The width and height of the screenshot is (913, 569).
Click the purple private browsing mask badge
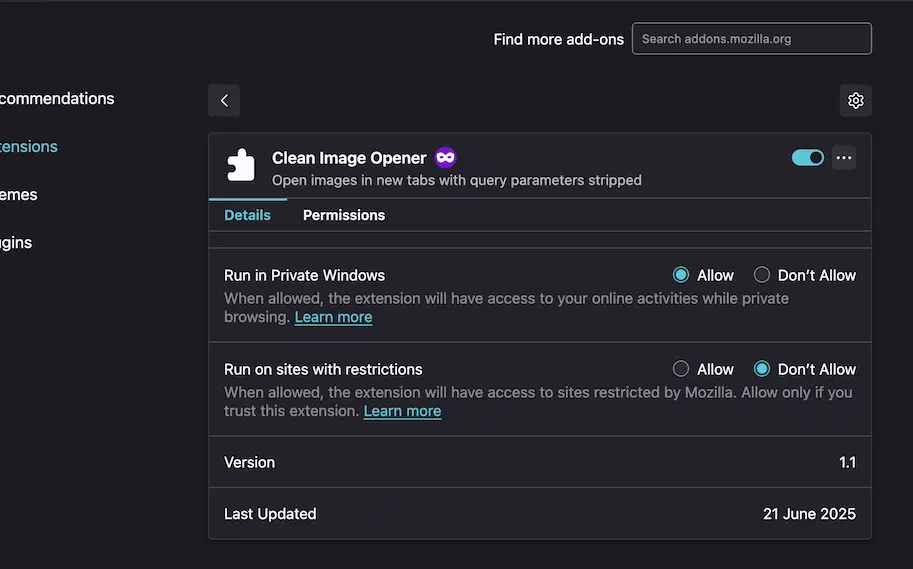click(445, 157)
